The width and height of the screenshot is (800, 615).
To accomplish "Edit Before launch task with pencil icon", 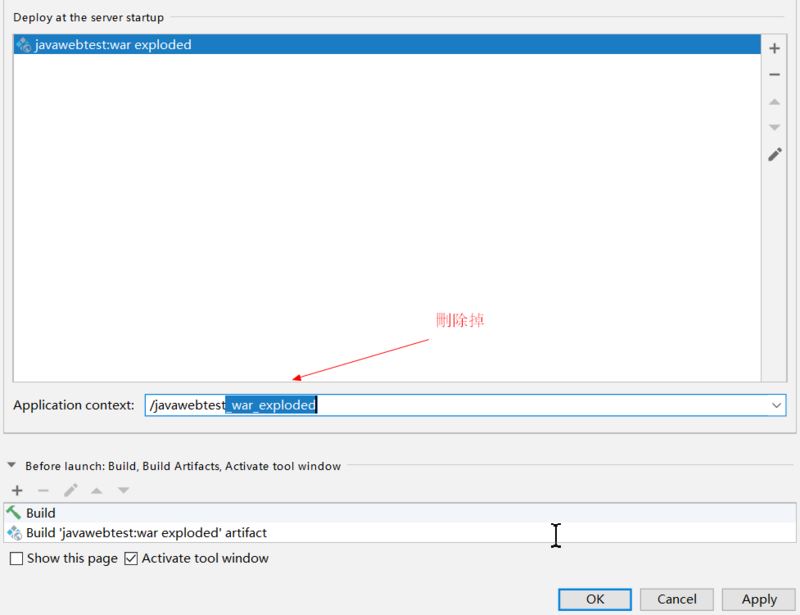I will point(70,490).
